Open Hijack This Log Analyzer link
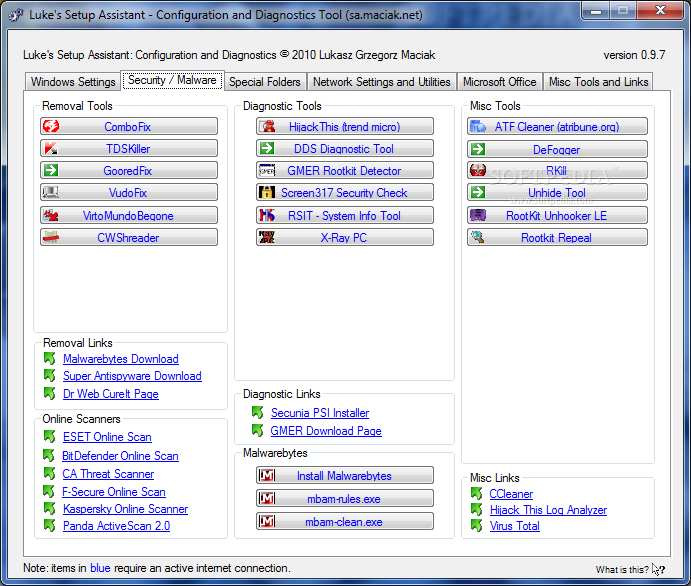Viewport: 691px width, 586px height. 548,510
